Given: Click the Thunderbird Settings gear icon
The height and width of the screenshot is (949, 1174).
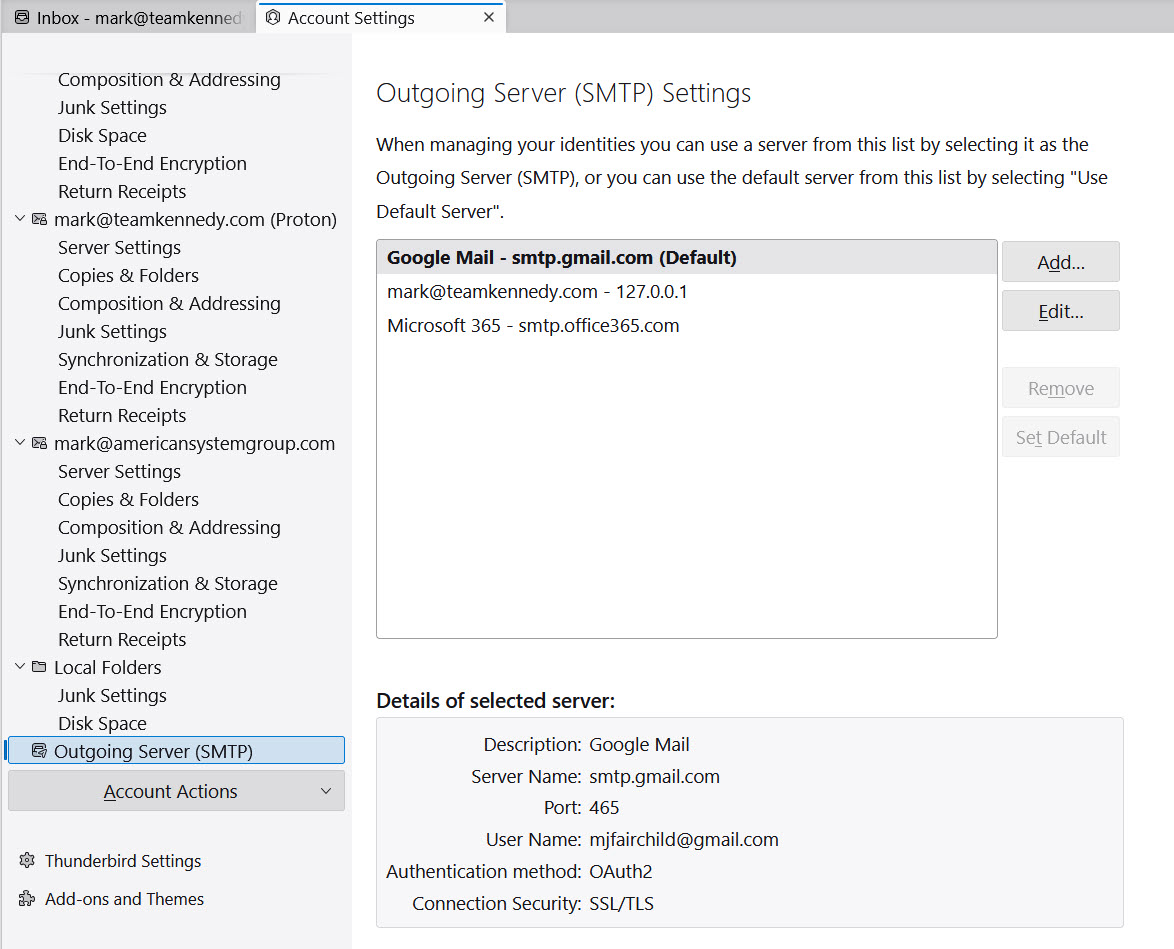Looking at the screenshot, I should point(27,861).
